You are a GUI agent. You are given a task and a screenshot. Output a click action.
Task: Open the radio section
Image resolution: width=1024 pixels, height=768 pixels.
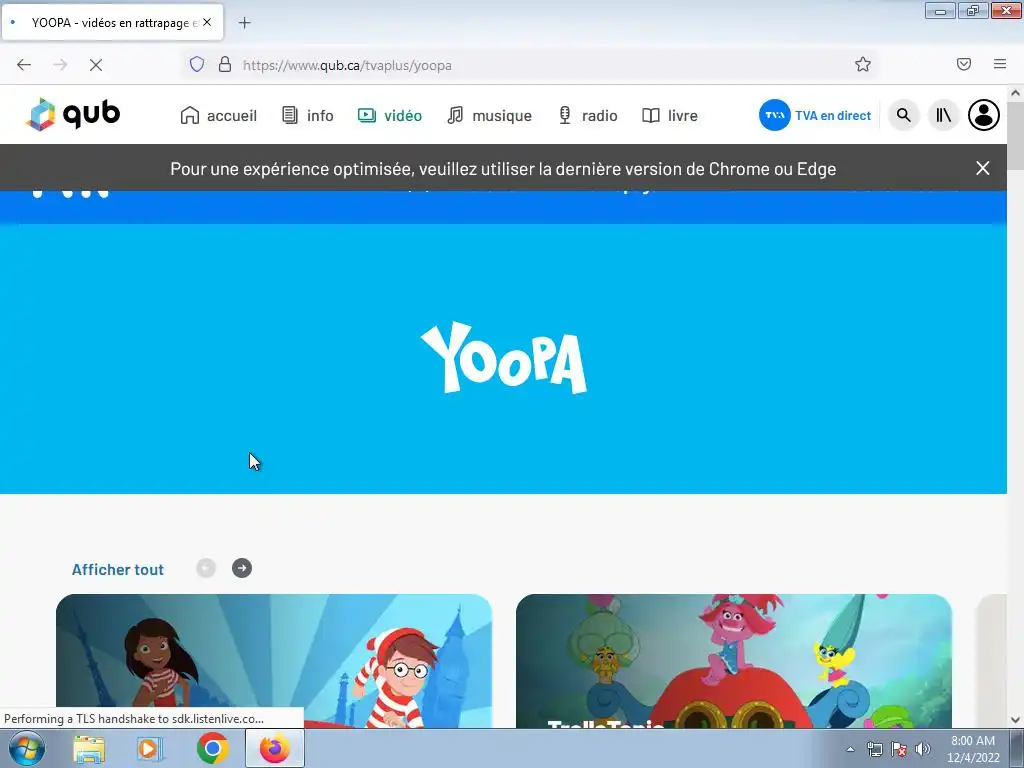point(588,116)
